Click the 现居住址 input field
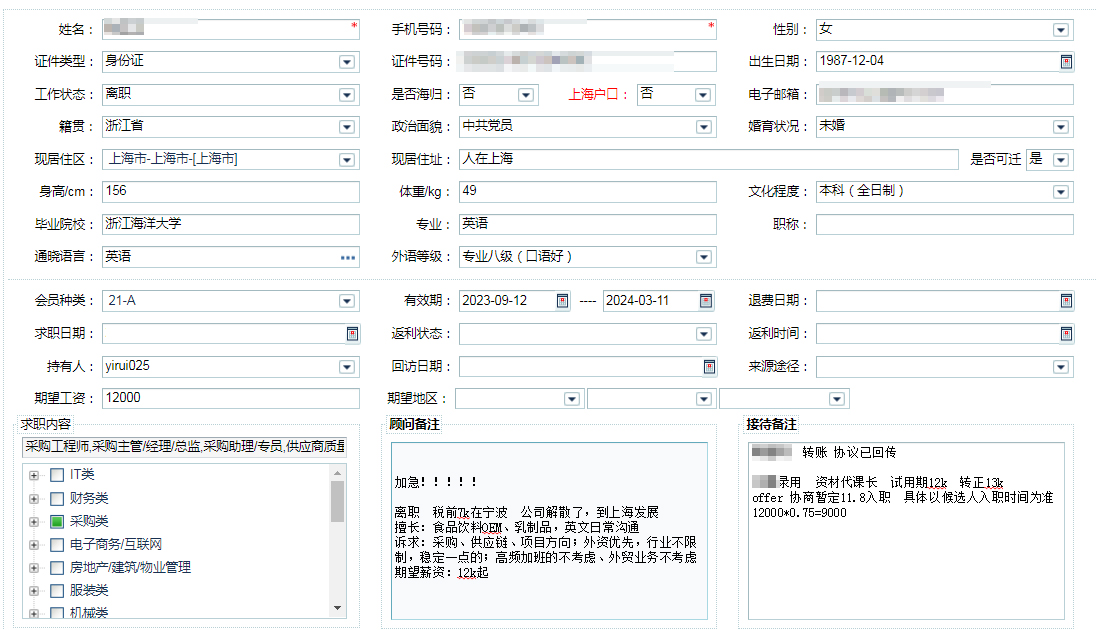Viewport: 1096px width, 630px height. 709,159
